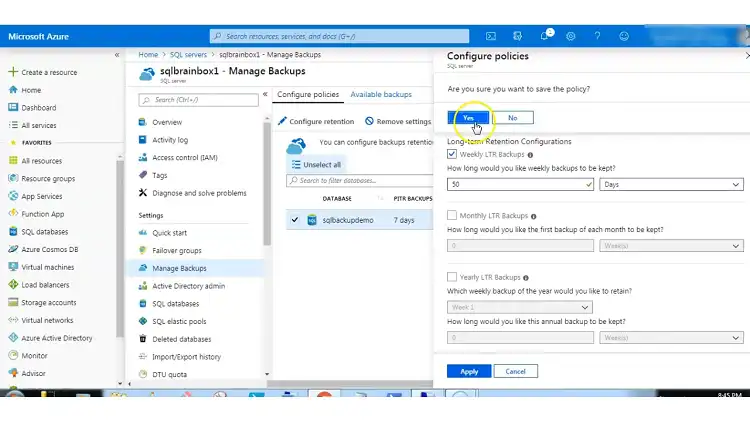The height and width of the screenshot is (421, 750).
Task: Collapse the left portal sidebar chevron
Action: click(x=117, y=55)
